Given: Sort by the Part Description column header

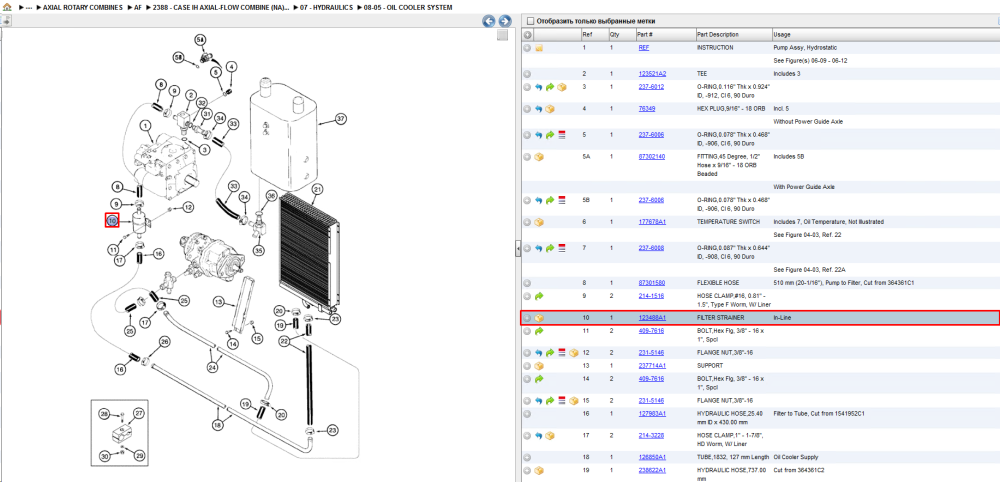Looking at the screenshot, I should pos(733,34).
